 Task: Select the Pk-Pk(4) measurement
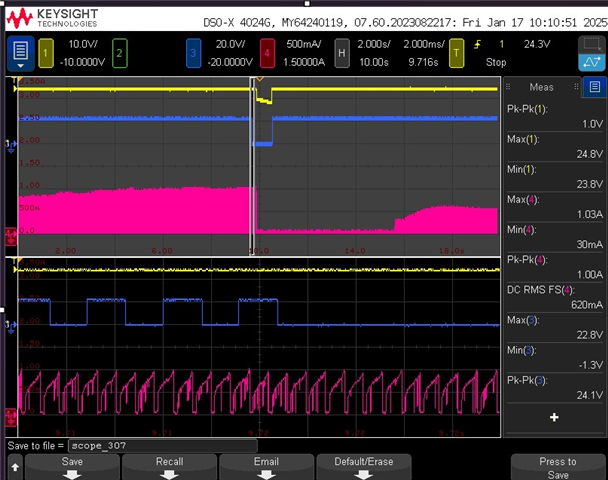[x=554, y=267]
